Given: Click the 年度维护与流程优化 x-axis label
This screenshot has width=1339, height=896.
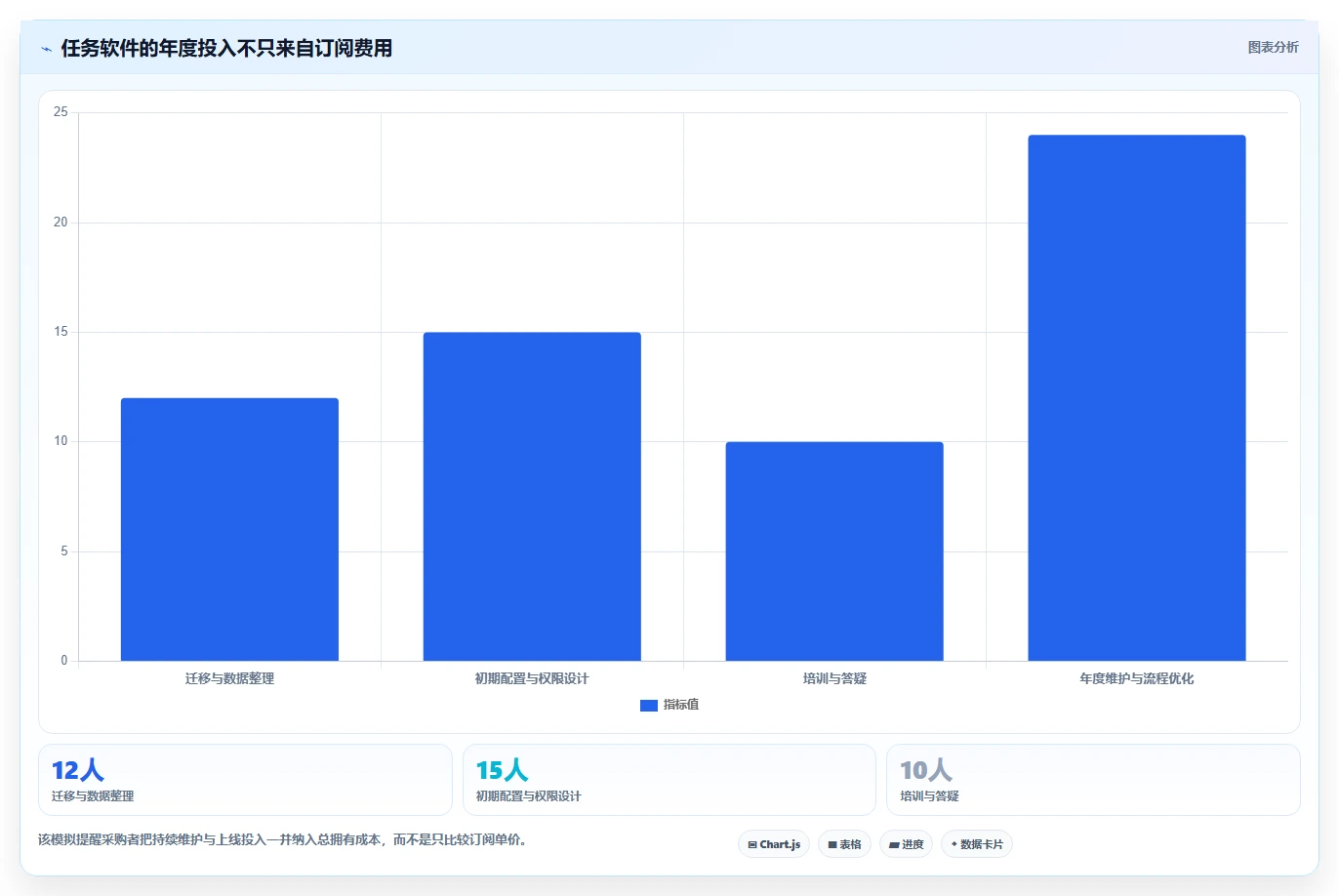Looking at the screenshot, I should point(1137,678).
